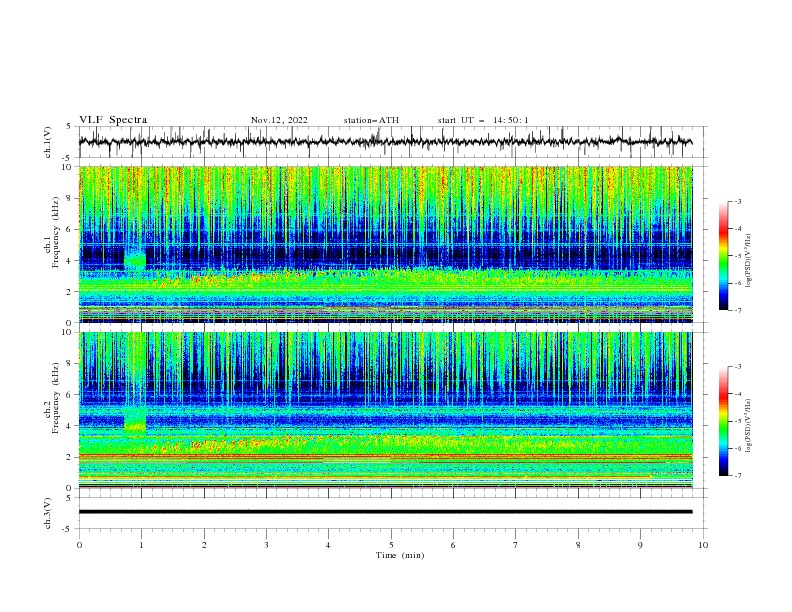Click the time axis tick label '3'
Viewport: 792px width, 612px height.
click(266, 545)
